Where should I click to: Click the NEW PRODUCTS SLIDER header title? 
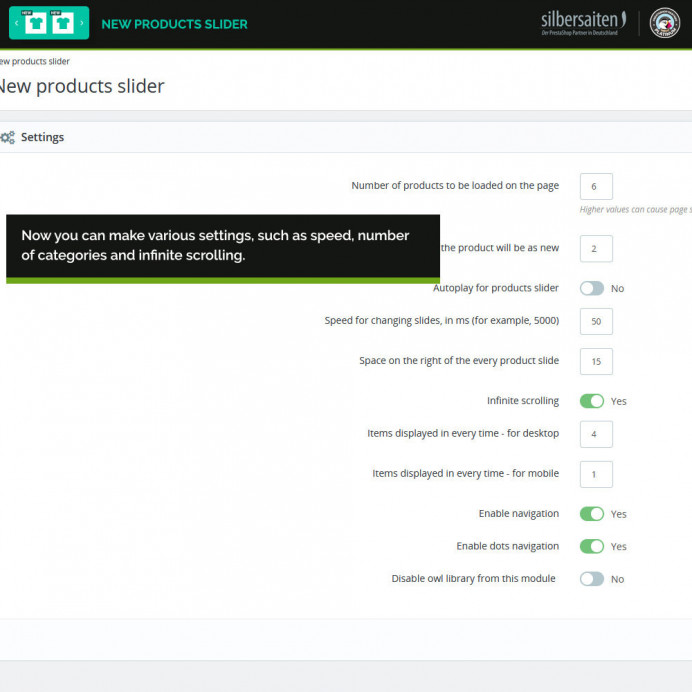174,24
